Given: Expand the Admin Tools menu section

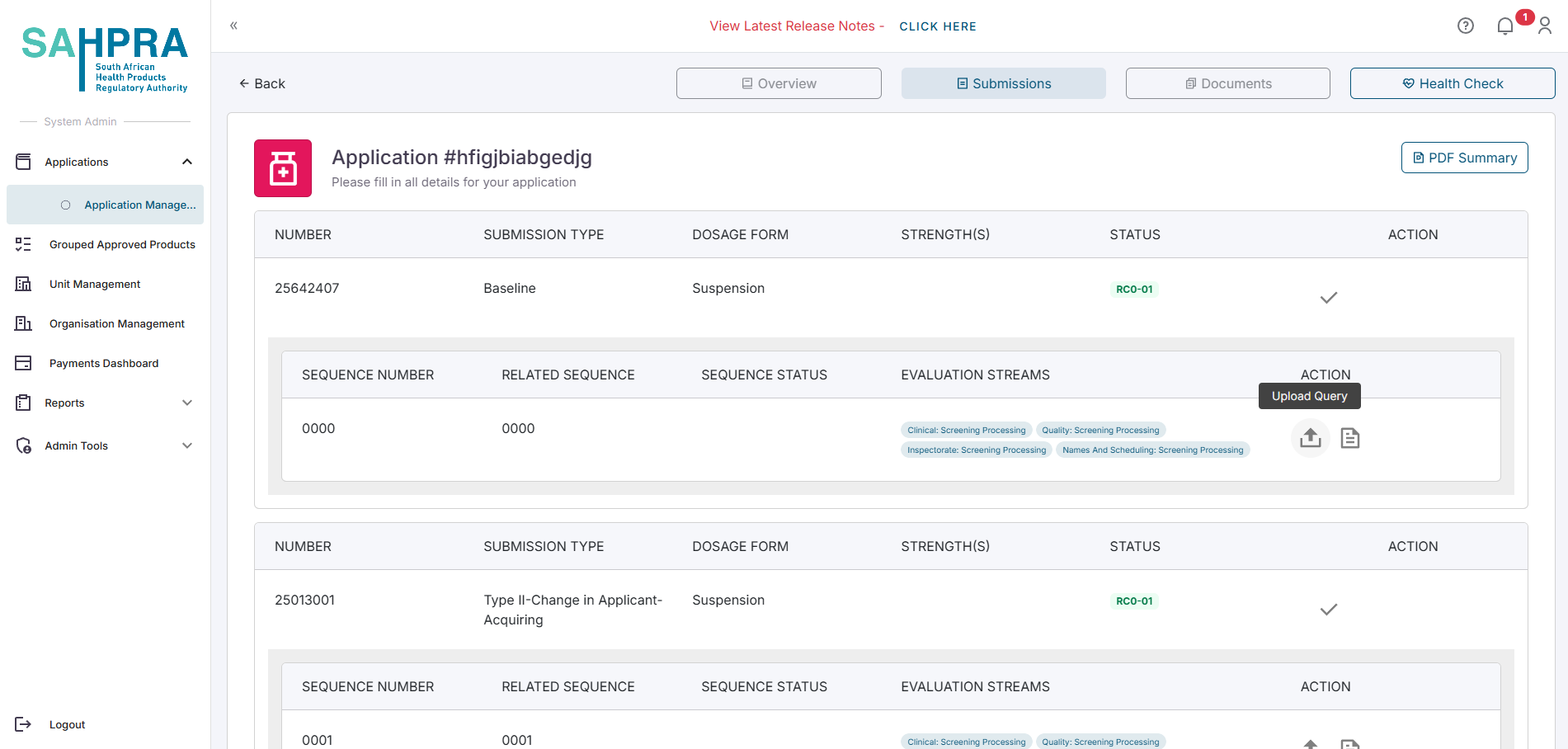Looking at the screenshot, I should click(x=187, y=445).
